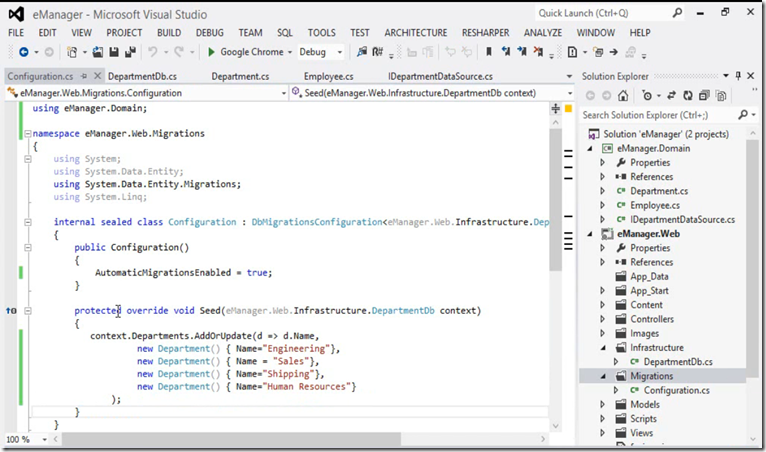This screenshot has width=766, height=452.
Task: Click the Find in Files toolbar icon
Action: click(362, 52)
